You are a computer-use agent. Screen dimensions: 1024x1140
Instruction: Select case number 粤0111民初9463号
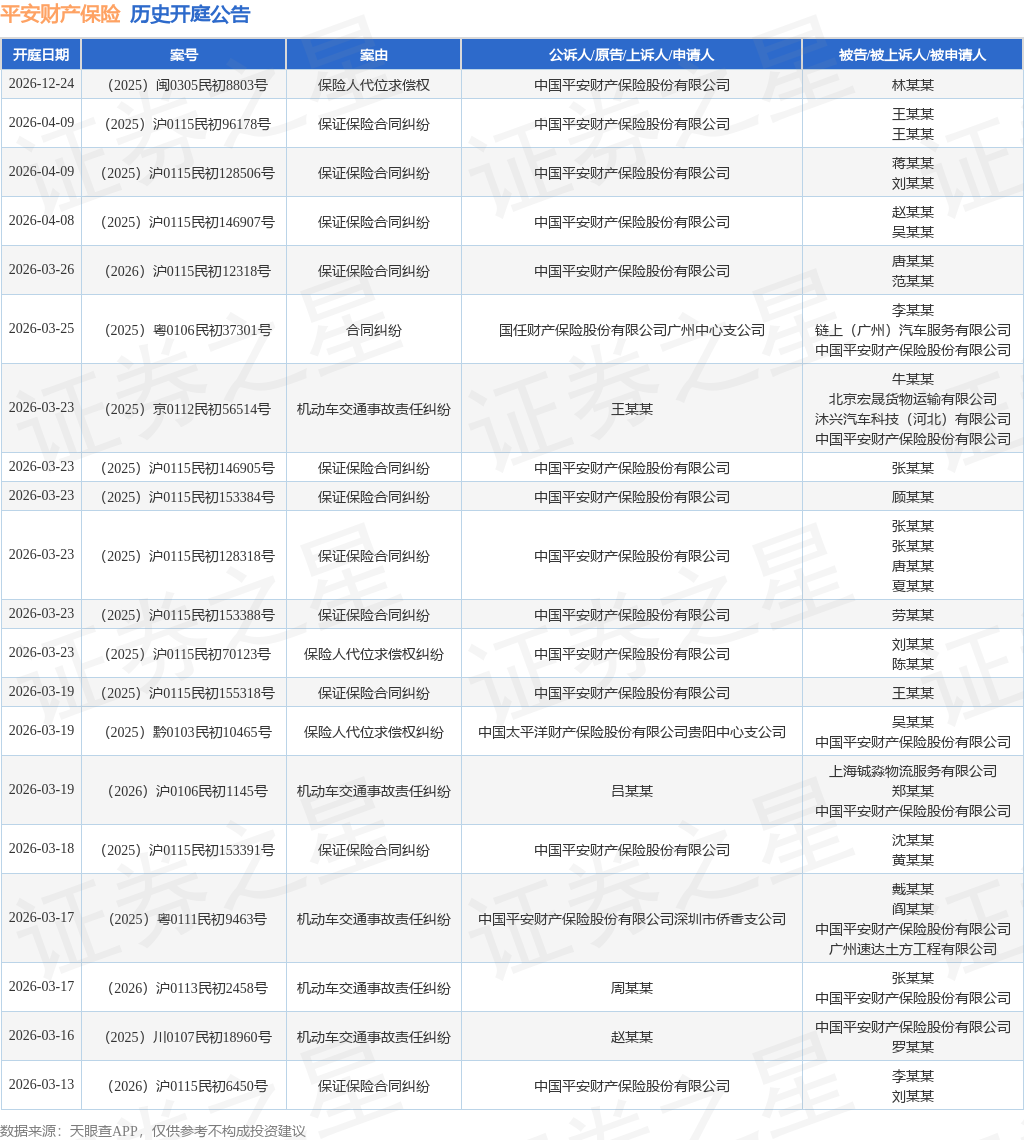click(x=188, y=919)
